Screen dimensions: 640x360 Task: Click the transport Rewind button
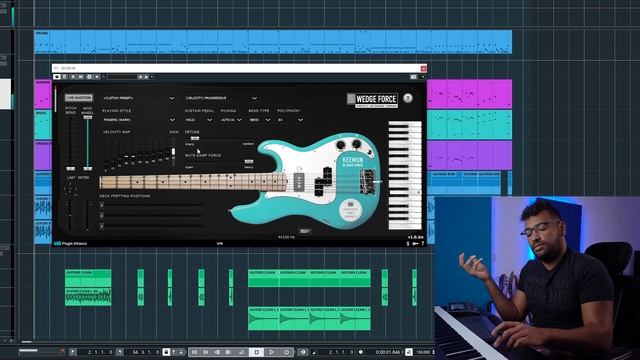pyautogui.click(x=217, y=352)
